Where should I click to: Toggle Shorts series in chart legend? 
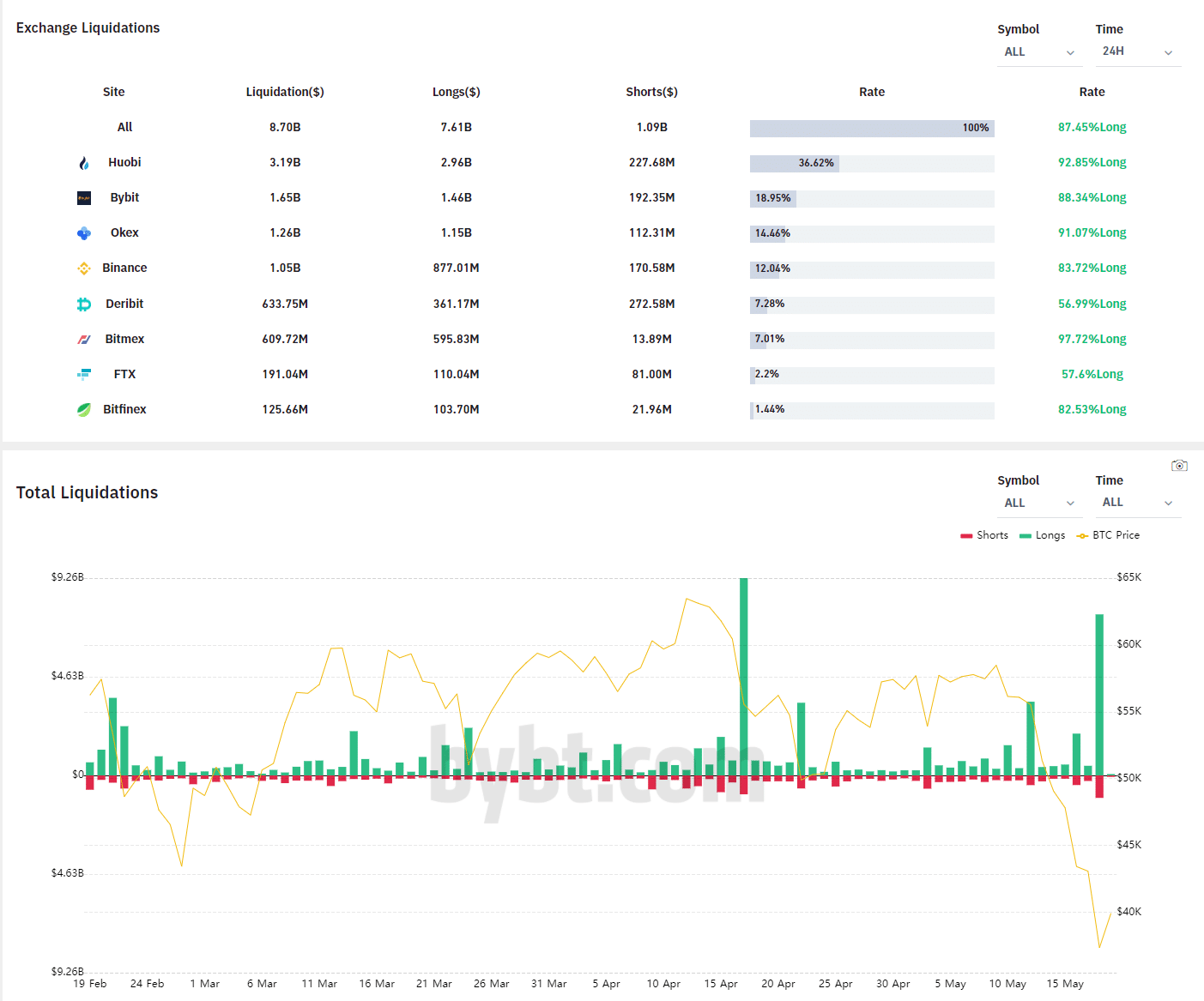click(984, 535)
